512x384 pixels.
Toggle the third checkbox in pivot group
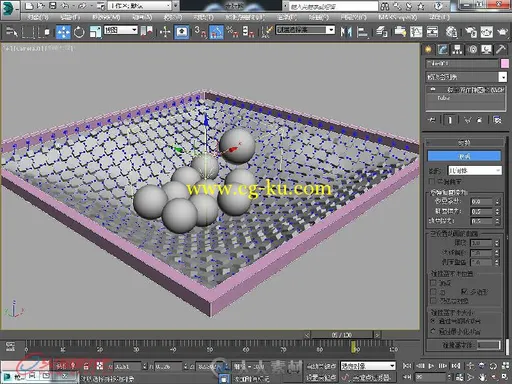point(433,301)
